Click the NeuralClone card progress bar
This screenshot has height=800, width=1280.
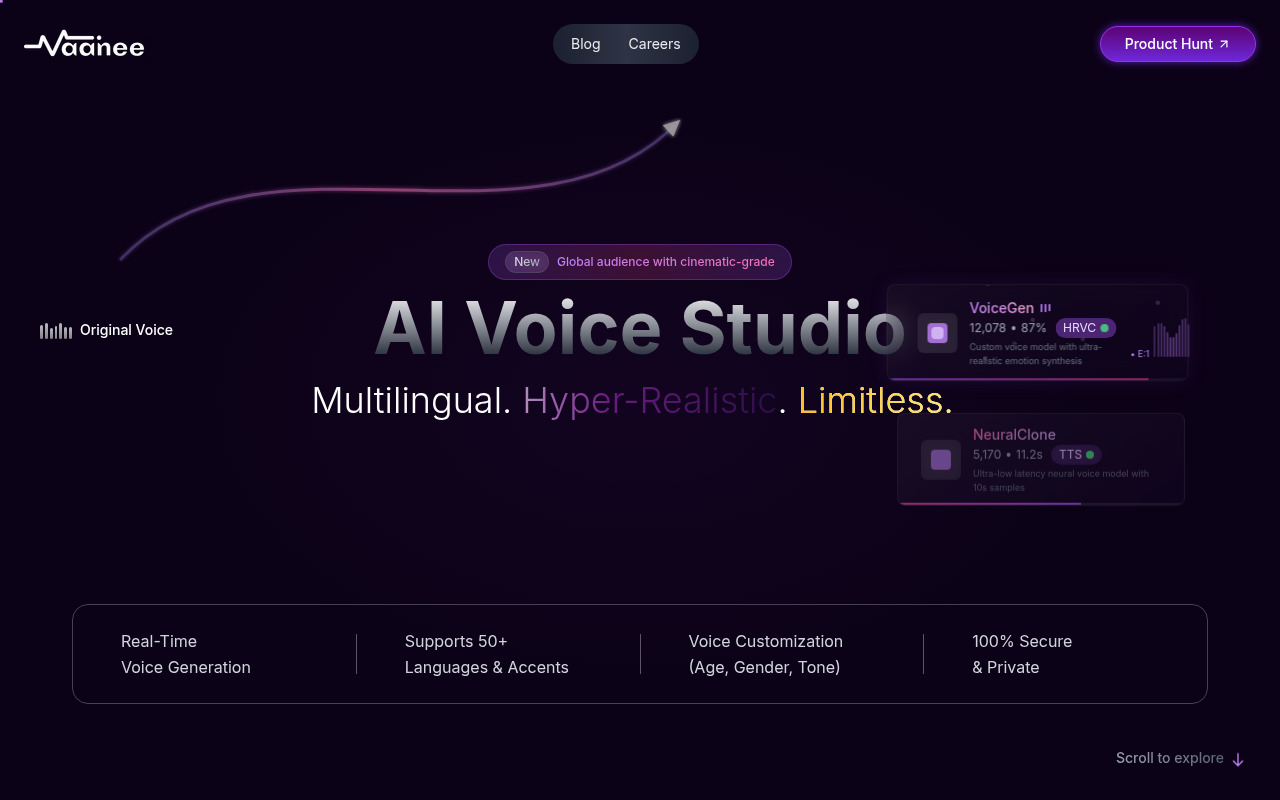(x=990, y=503)
